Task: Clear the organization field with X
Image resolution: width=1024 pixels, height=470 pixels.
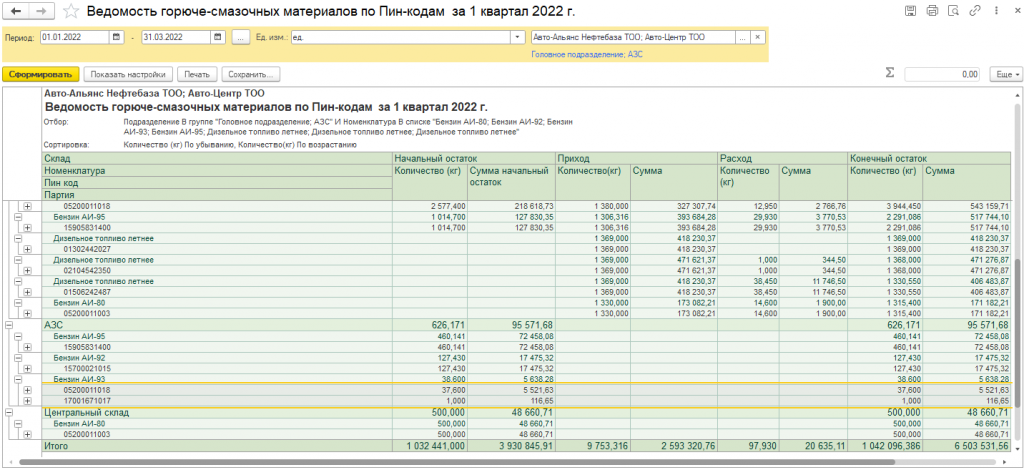Action: click(x=758, y=37)
